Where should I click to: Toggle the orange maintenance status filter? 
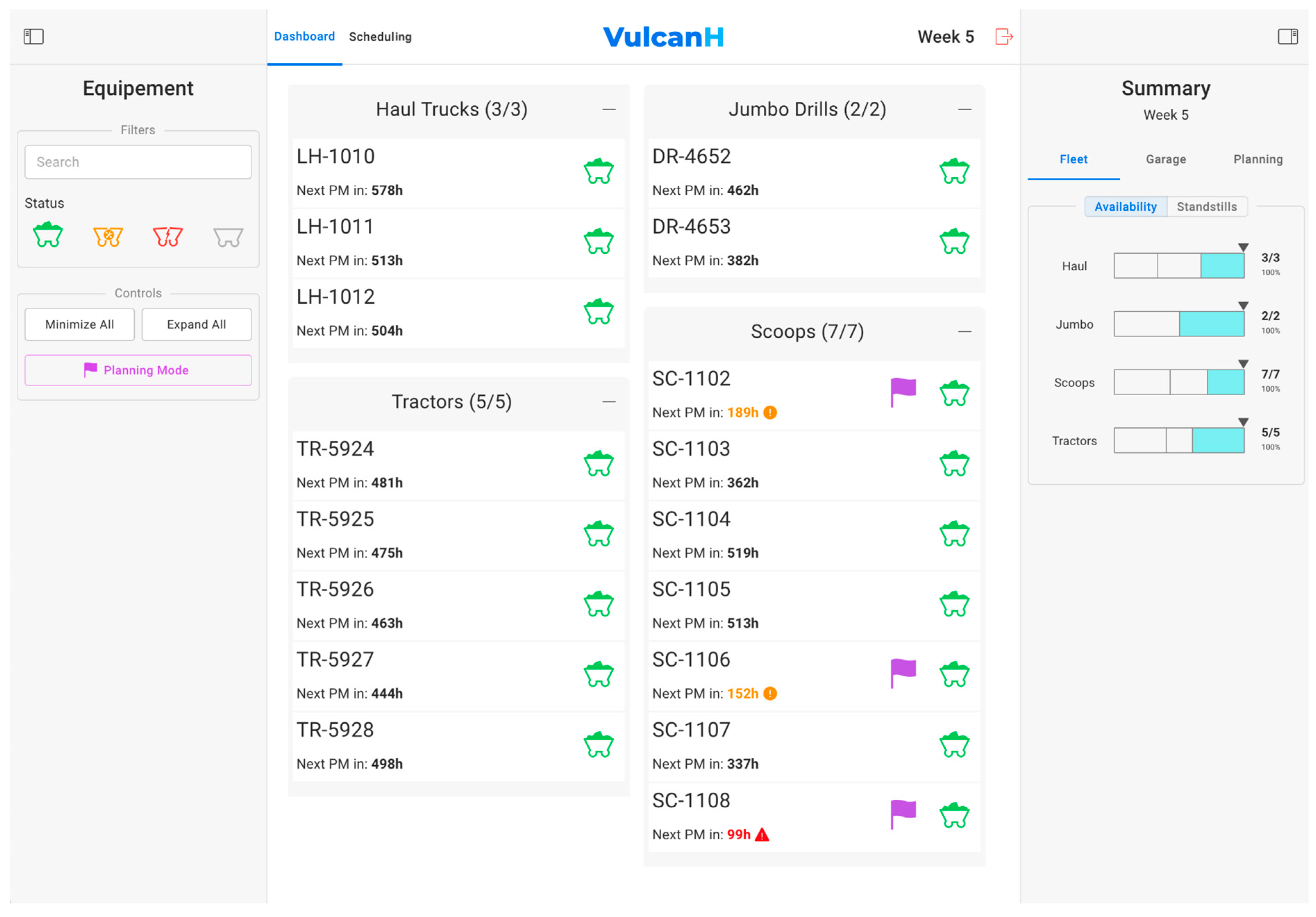[108, 236]
